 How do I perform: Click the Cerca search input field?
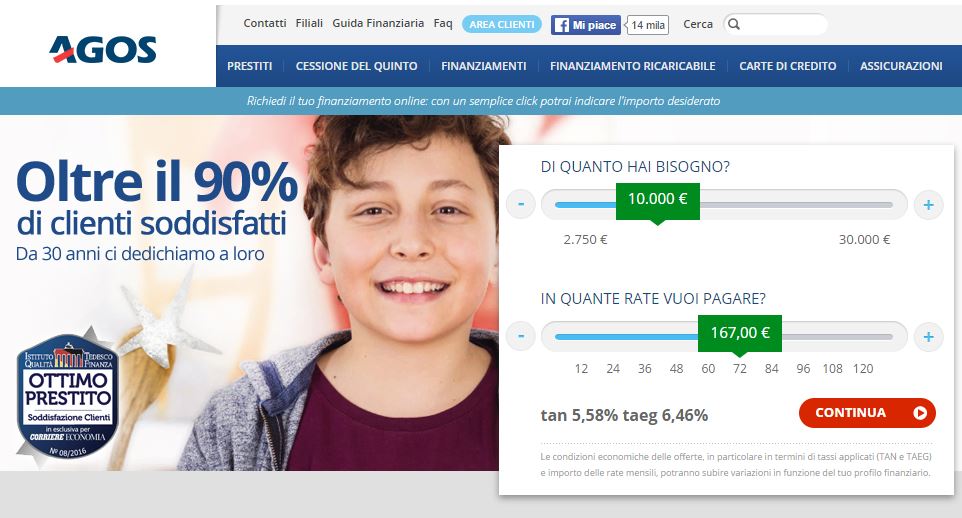pos(775,25)
